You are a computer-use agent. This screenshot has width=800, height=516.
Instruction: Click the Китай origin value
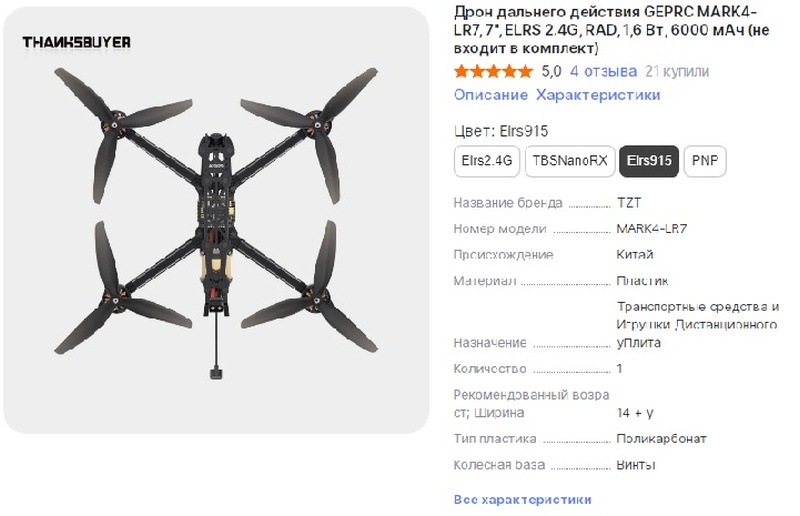[x=635, y=254]
